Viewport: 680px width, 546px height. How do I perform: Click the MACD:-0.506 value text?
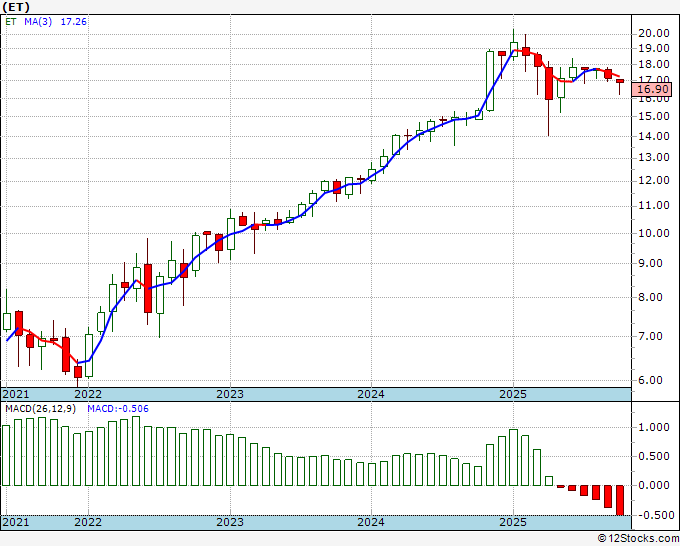[x=118, y=409]
